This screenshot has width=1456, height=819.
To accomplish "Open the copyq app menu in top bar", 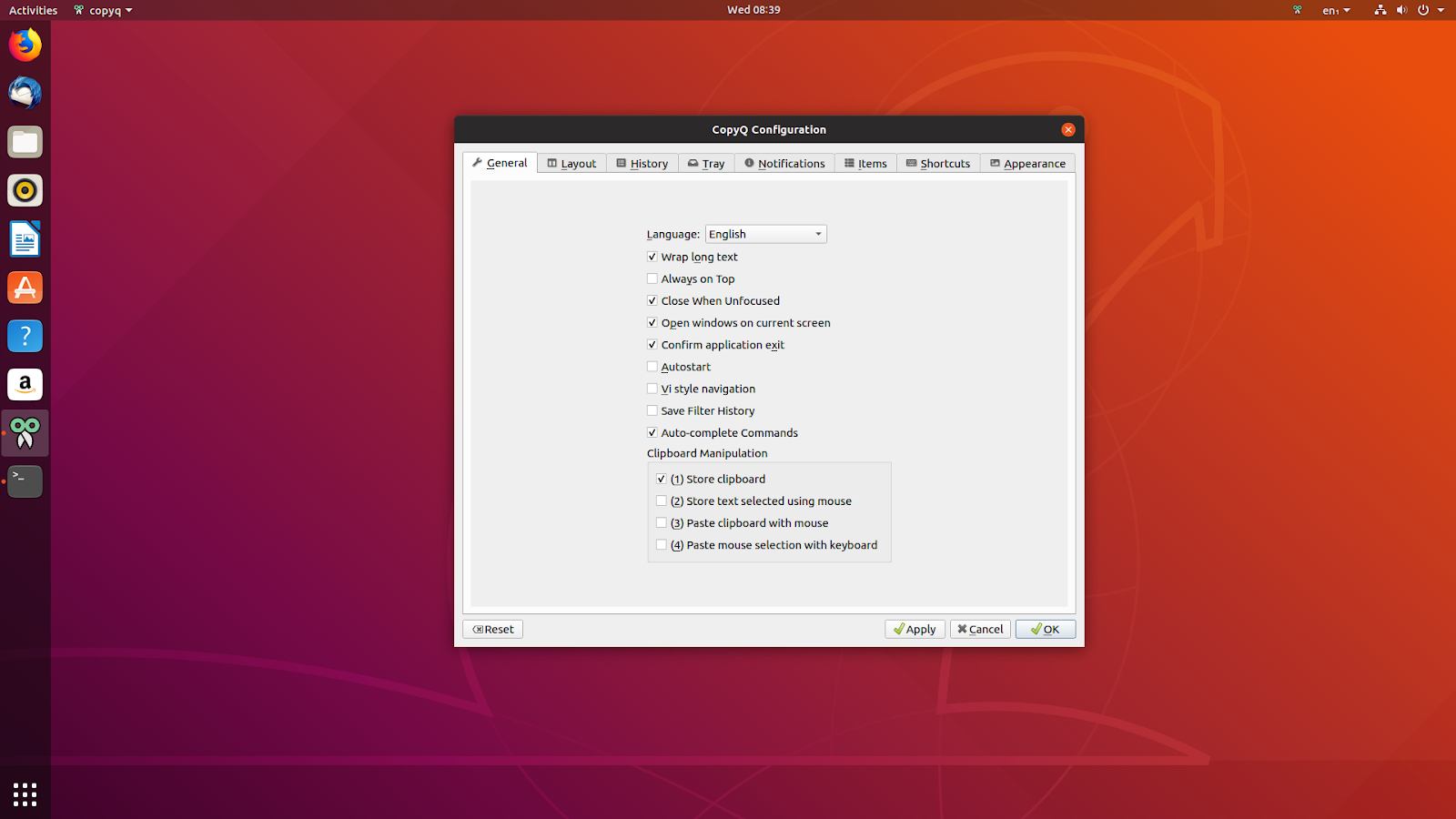I will 104,10.
